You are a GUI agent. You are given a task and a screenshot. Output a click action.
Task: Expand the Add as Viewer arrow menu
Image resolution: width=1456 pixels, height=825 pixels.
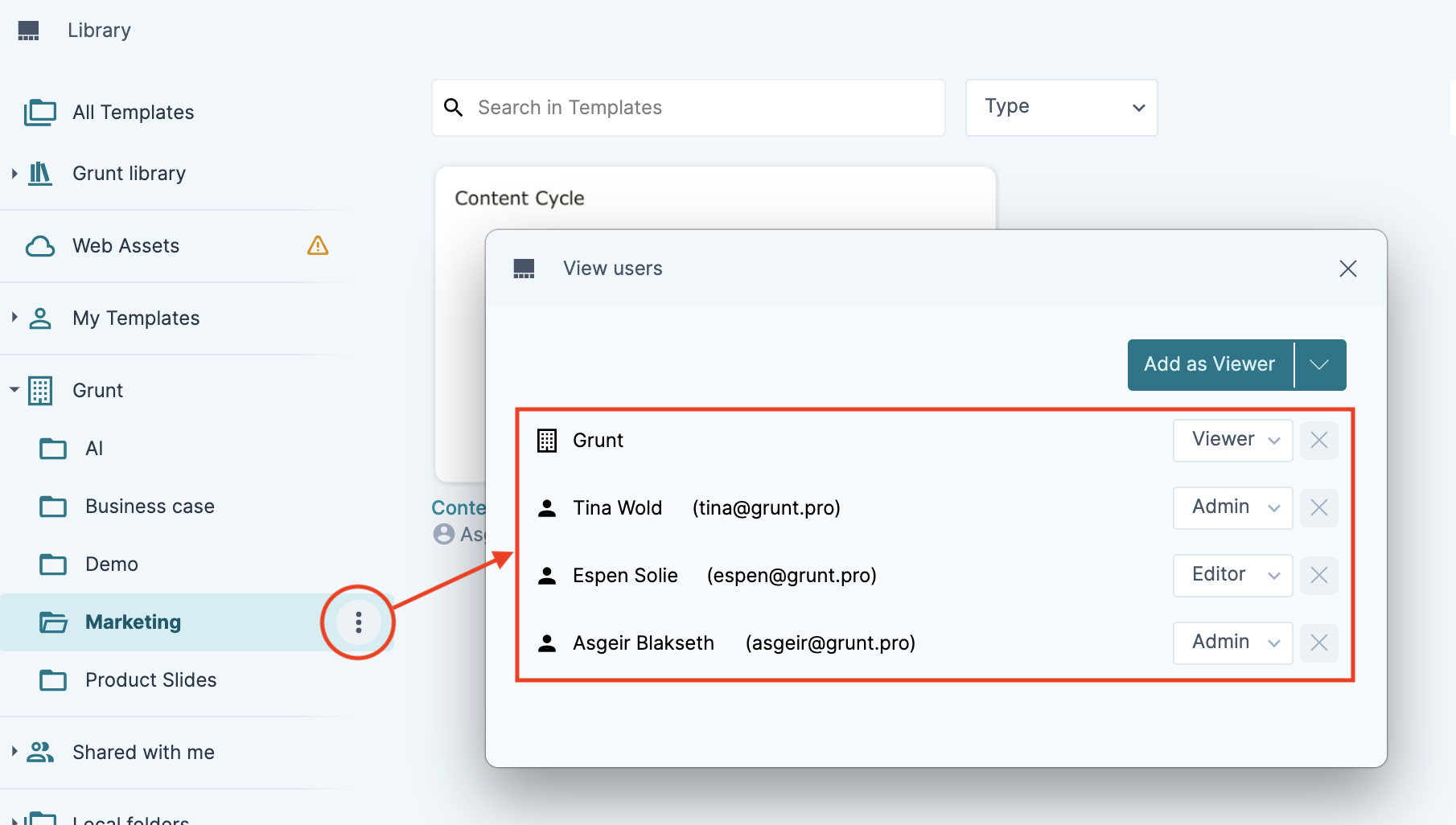click(1319, 365)
